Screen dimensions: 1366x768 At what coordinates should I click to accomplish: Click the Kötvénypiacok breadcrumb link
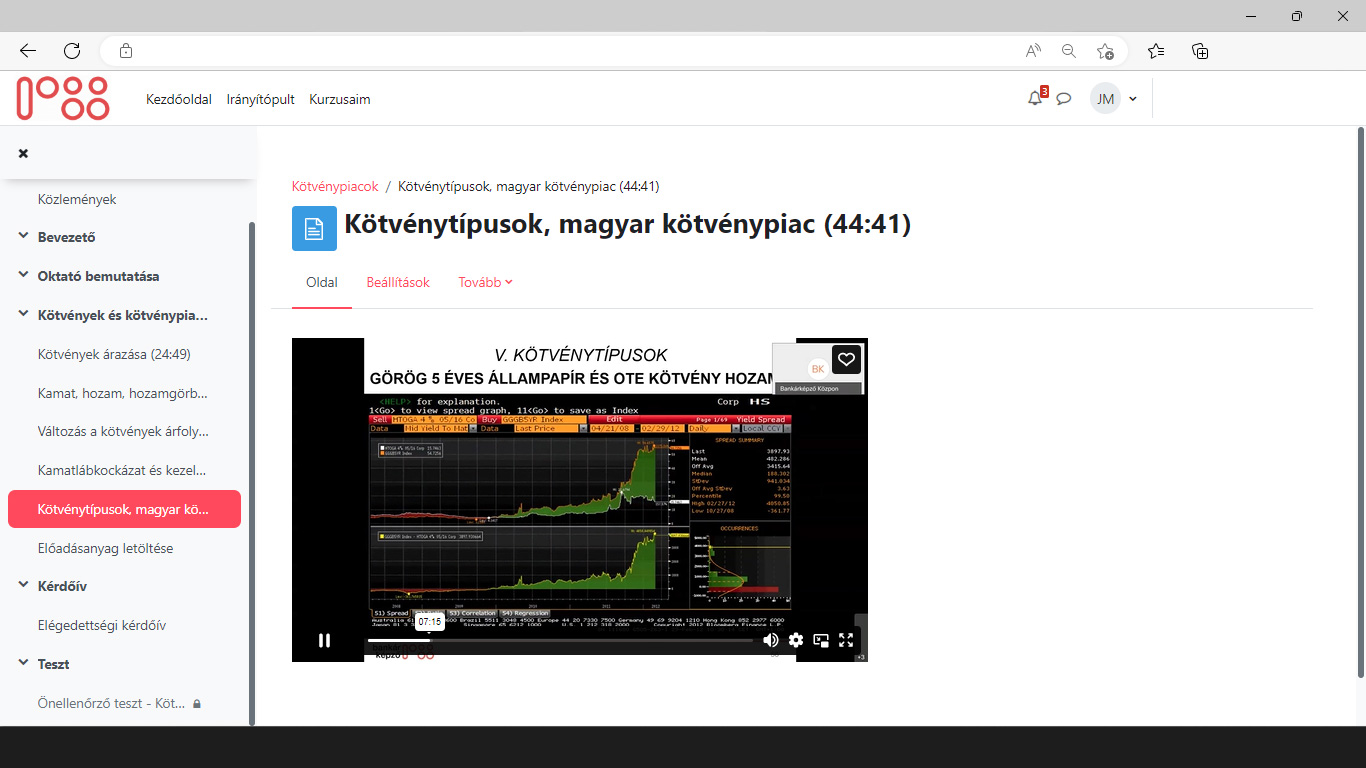335,186
